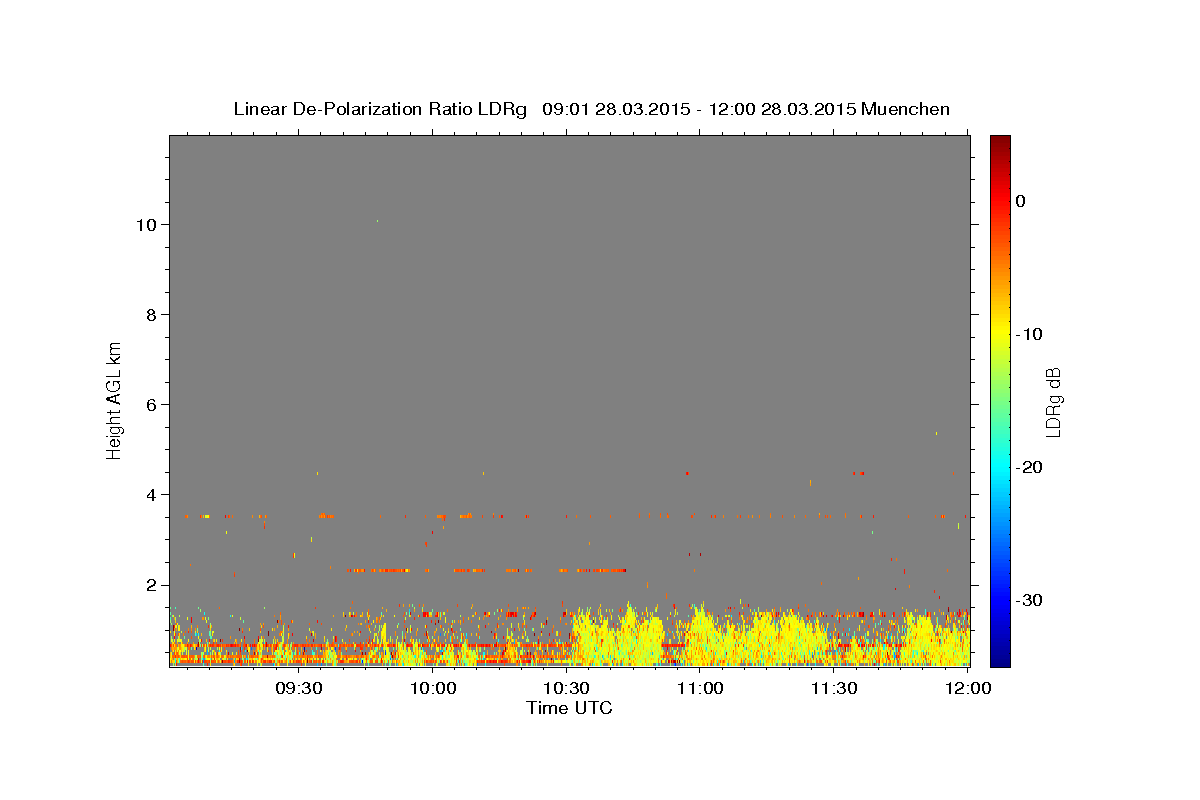Click the height tick label 8

pos(151,315)
